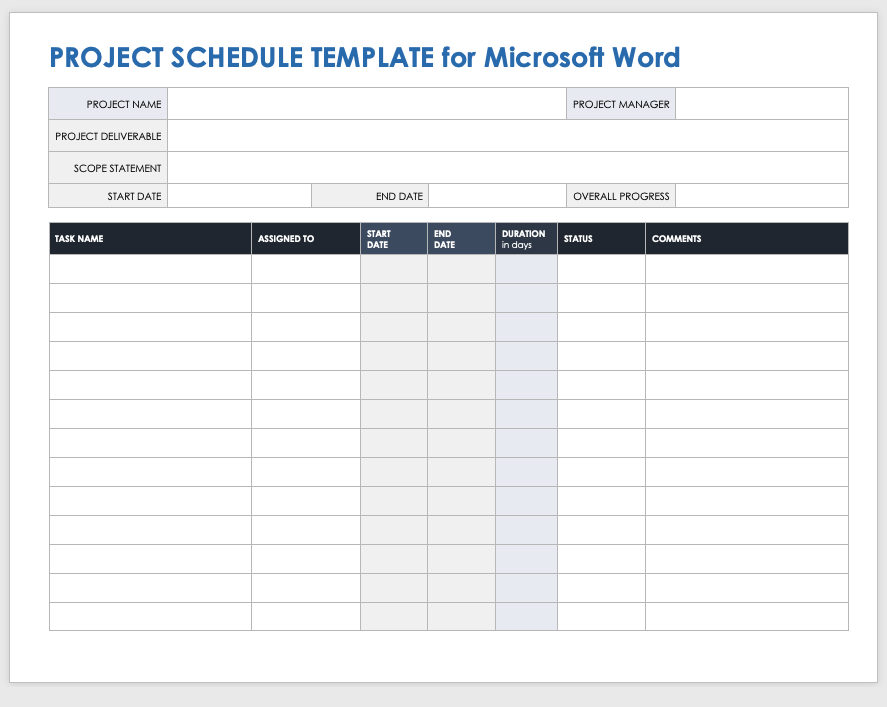Screen dimensions: 887x707
Task: Click the Duration in days column header
Action: coord(526,239)
